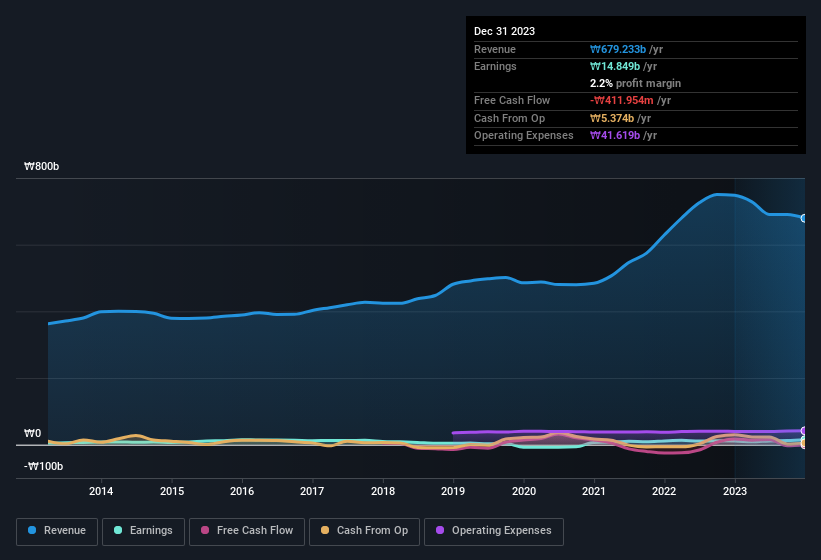This screenshot has width=821, height=560.
Task: Click the purple operating expenses endpoint marker
Action: [804, 431]
